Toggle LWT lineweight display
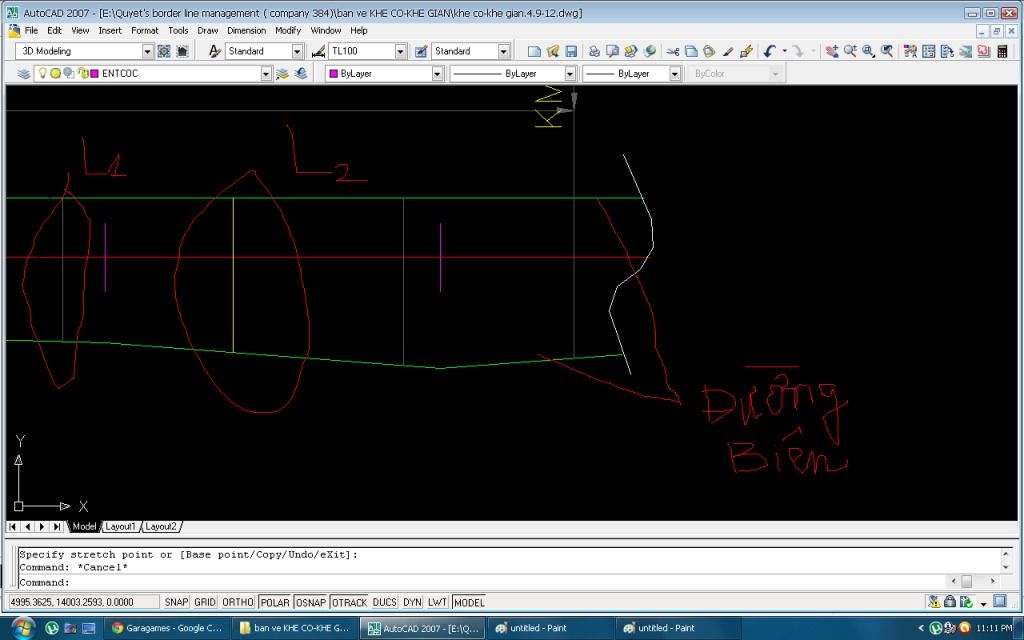 tap(437, 602)
